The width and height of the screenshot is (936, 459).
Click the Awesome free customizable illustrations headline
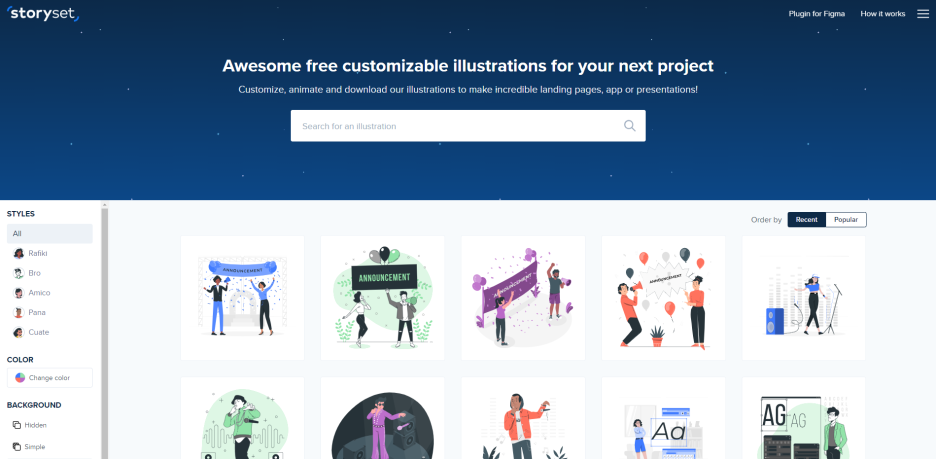point(468,66)
